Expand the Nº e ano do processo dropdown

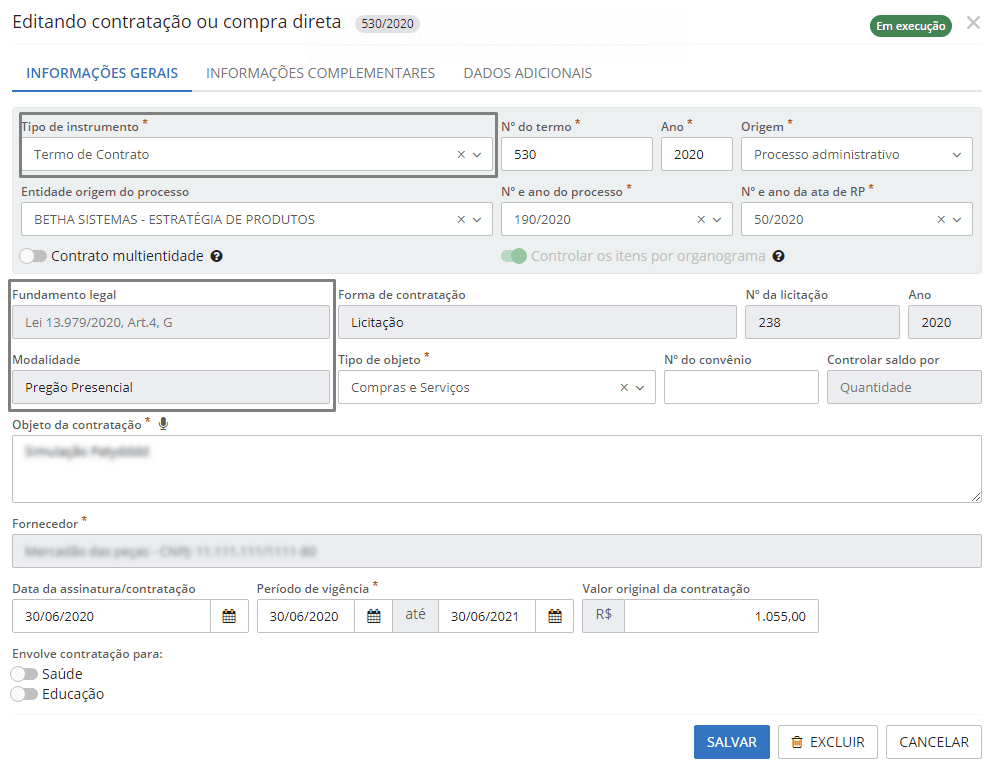(x=717, y=220)
